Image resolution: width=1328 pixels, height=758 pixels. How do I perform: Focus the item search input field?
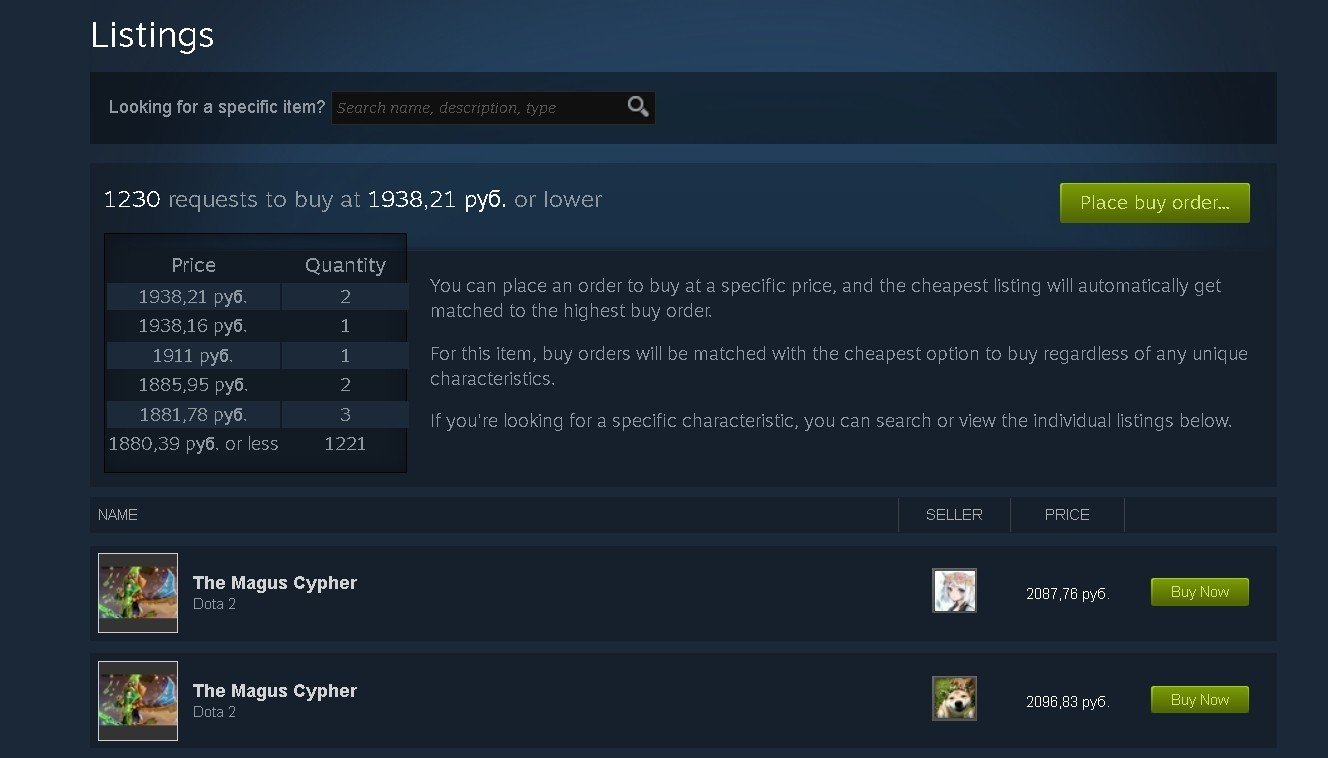click(x=480, y=107)
